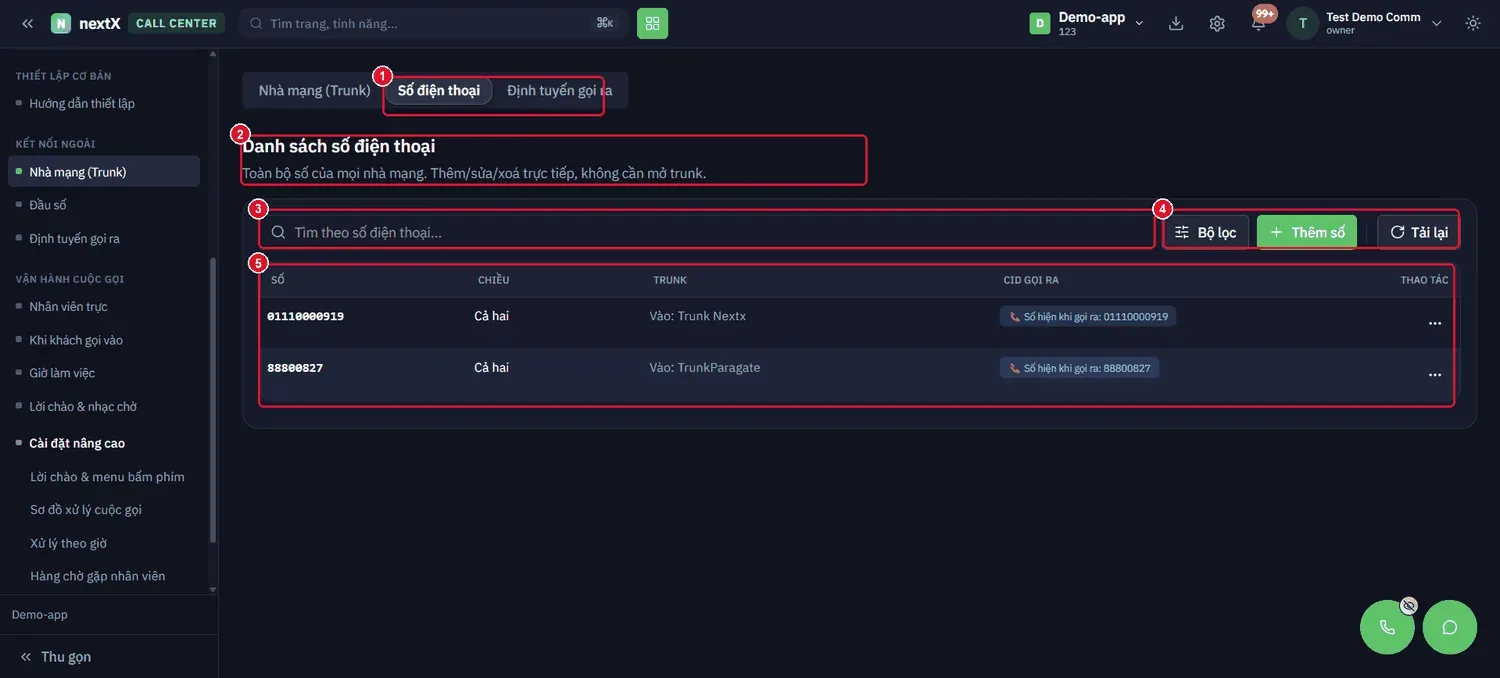Collapse the Cài đặt nâng cao sidebar group
The image size is (1500, 678).
click(x=77, y=443)
